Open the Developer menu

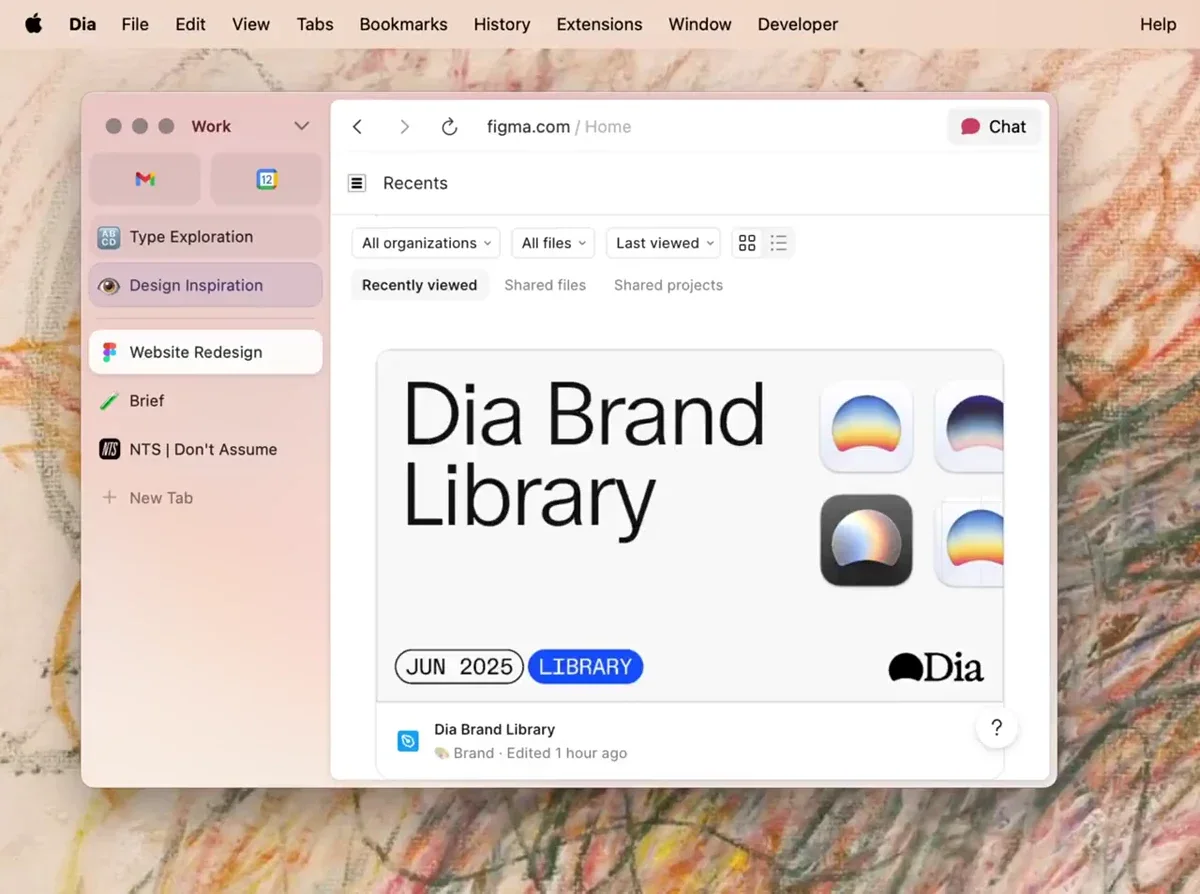point(798,24)
